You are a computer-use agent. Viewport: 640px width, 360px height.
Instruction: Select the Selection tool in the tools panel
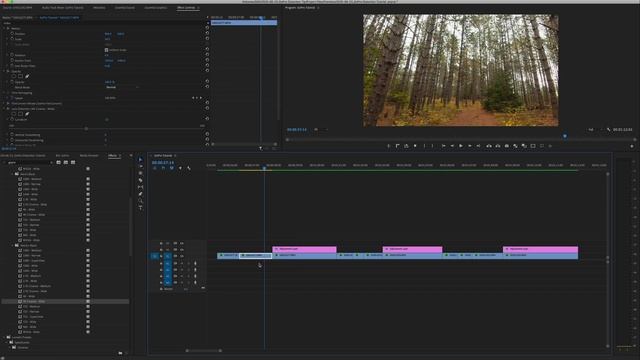[140, 160]
